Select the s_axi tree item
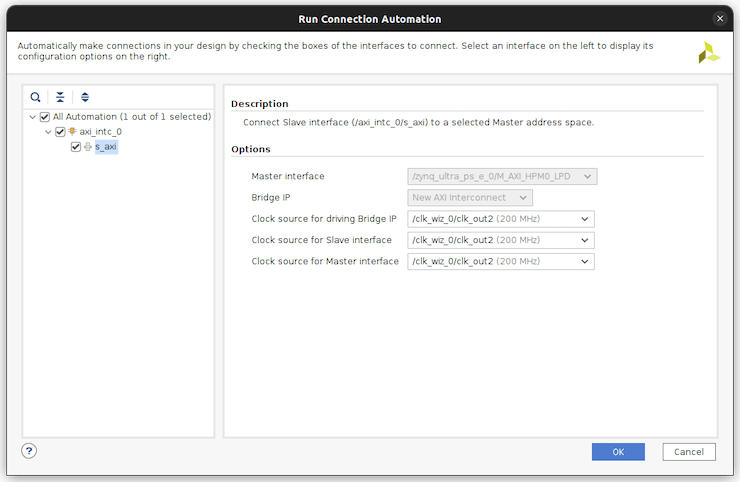 click(106, 147)
